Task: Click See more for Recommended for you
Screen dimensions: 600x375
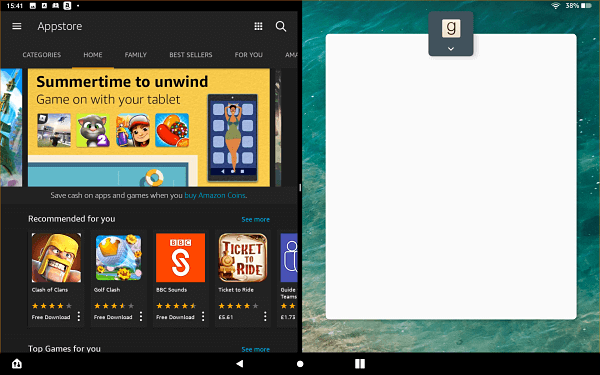Action: (x=255, y=219)
